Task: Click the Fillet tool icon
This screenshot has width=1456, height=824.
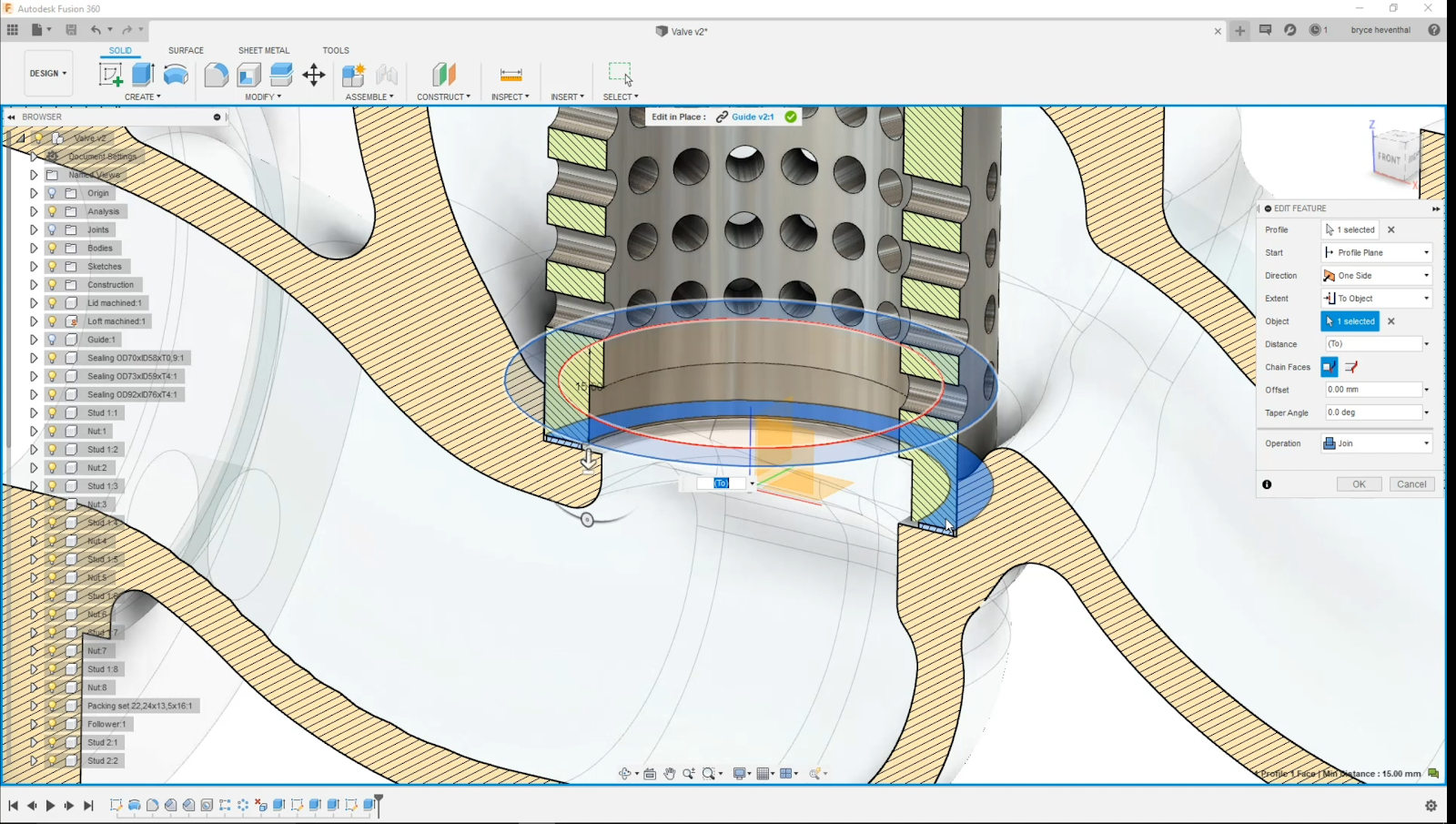Action: [216, 75]
